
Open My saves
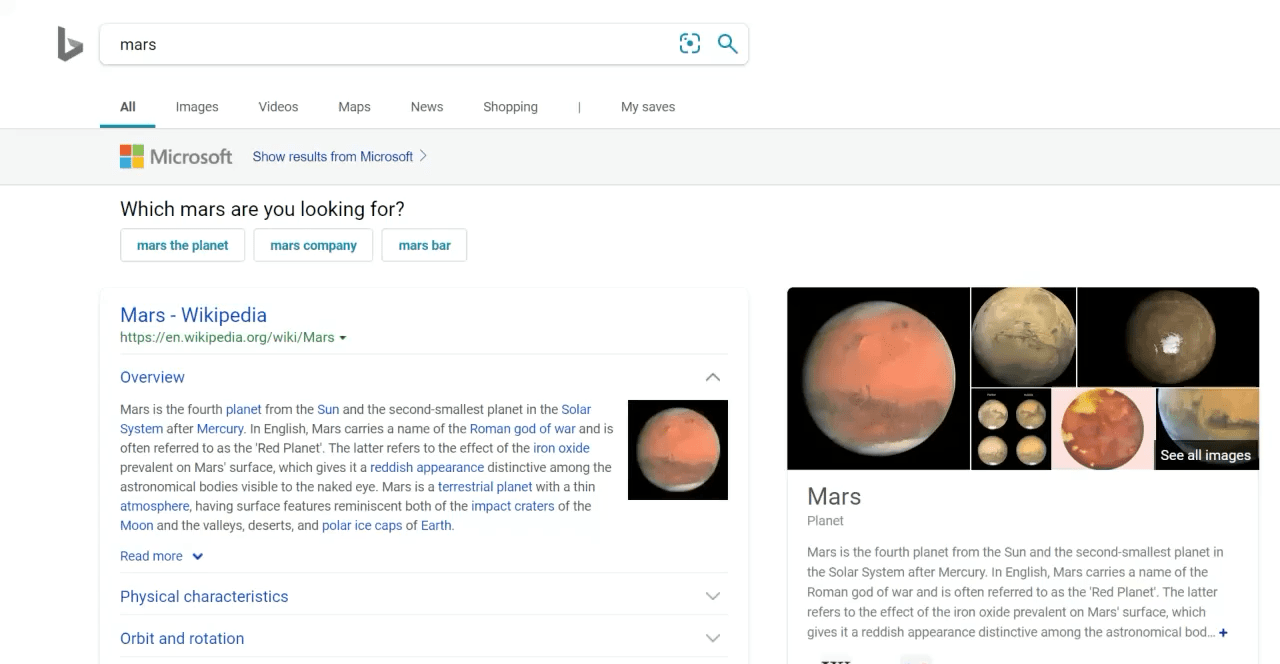pyautogui.click(x=648, y=107)
